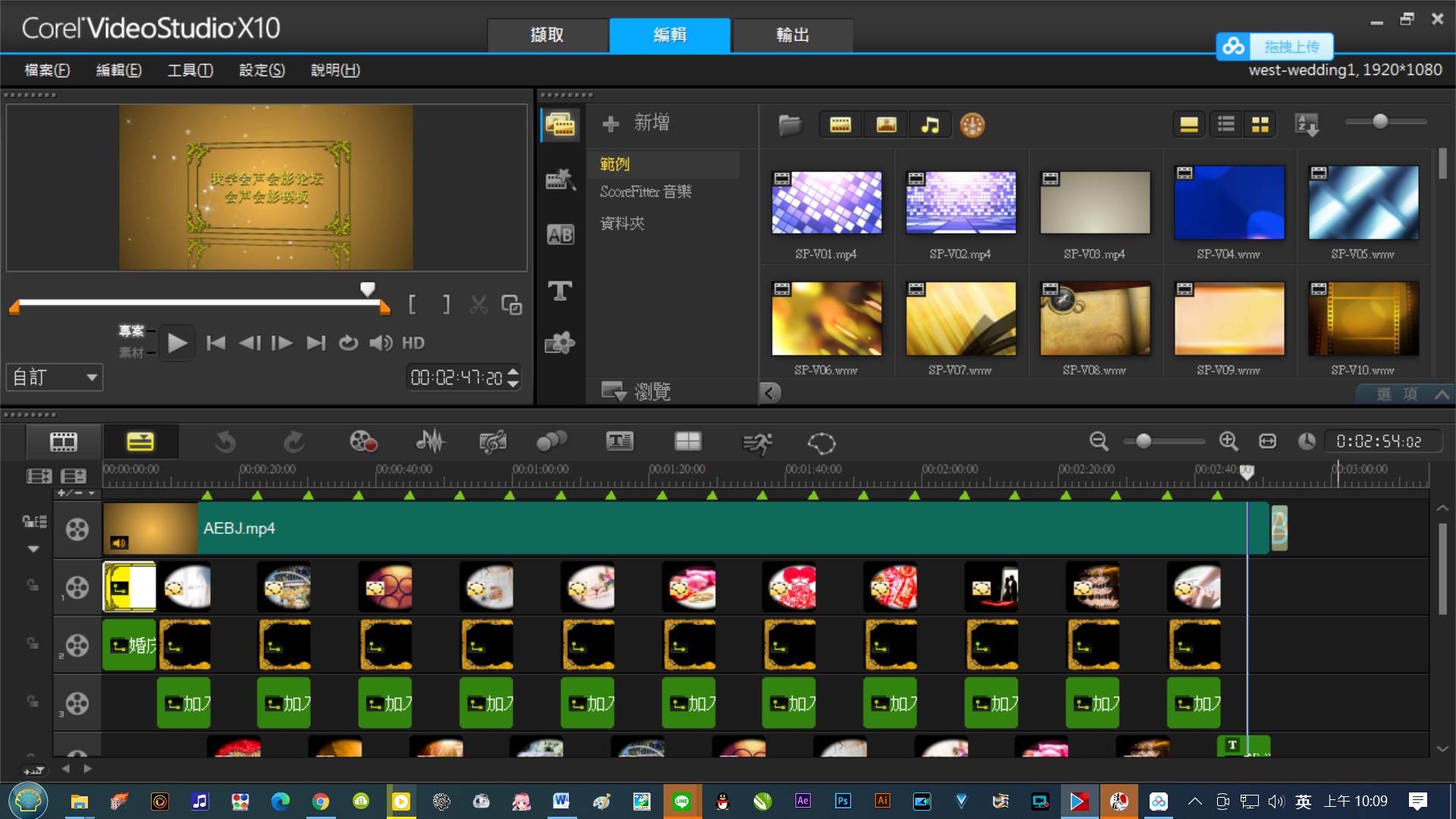The image size is (1456, 819).
Task: Jump to end of project
Action: (315, 343)
